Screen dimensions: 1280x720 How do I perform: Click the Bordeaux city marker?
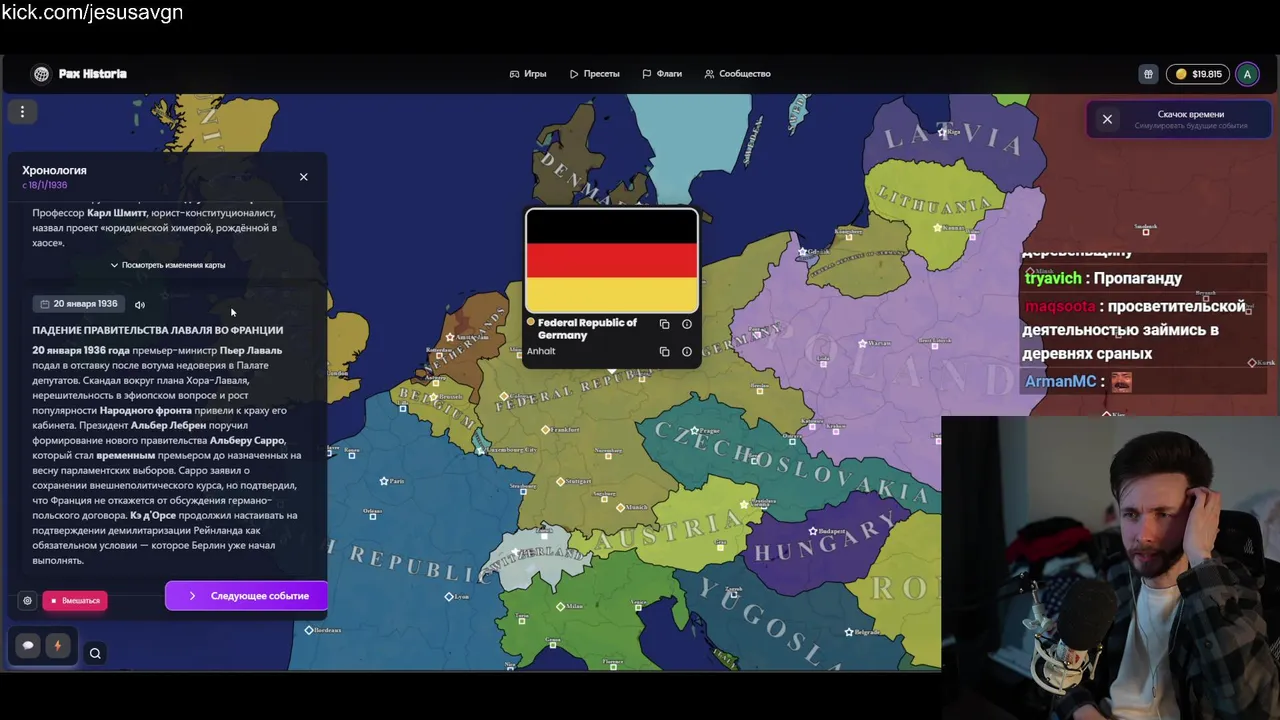(309, 630)
